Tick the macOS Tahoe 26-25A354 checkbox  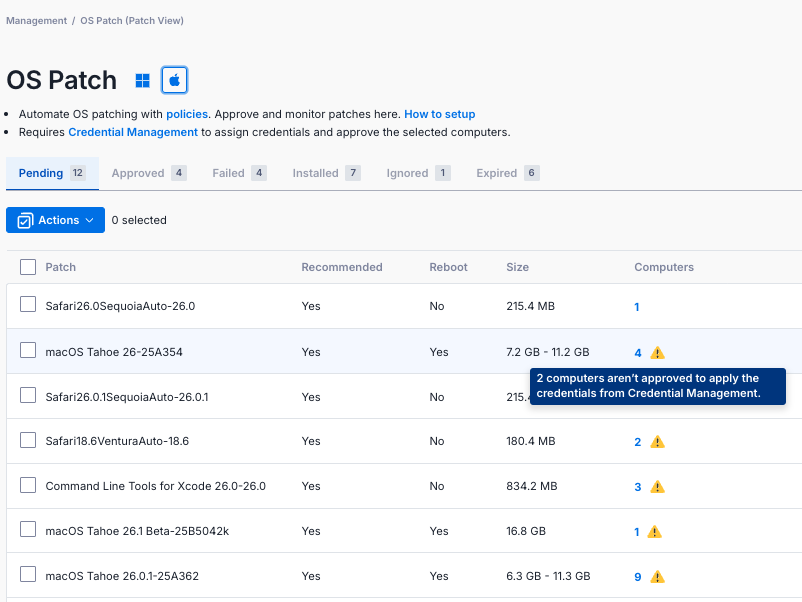click(x=28, y=350)
